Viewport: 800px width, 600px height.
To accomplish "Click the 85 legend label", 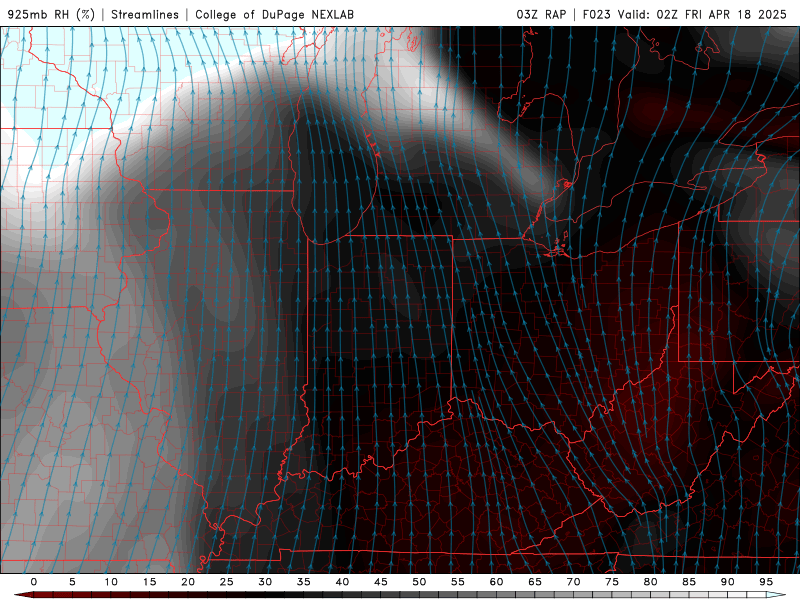I will [689, 582].
